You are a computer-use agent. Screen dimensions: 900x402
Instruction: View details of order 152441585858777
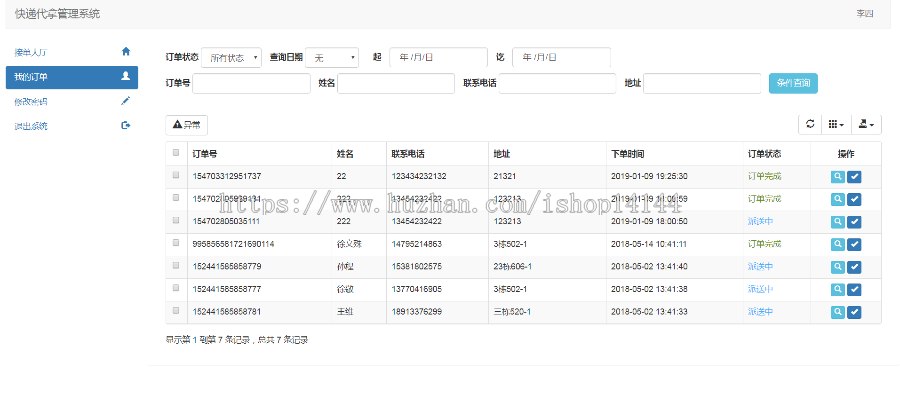pos(838,289)
